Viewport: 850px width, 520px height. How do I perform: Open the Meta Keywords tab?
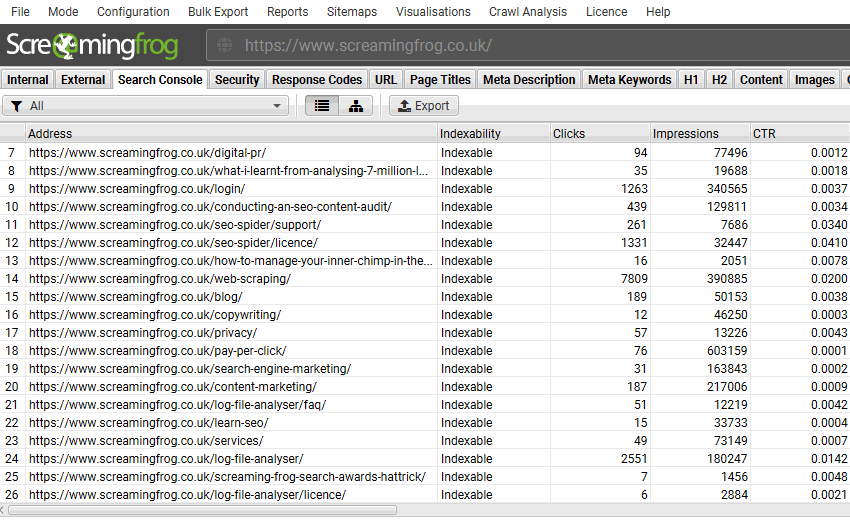(629, 80)
